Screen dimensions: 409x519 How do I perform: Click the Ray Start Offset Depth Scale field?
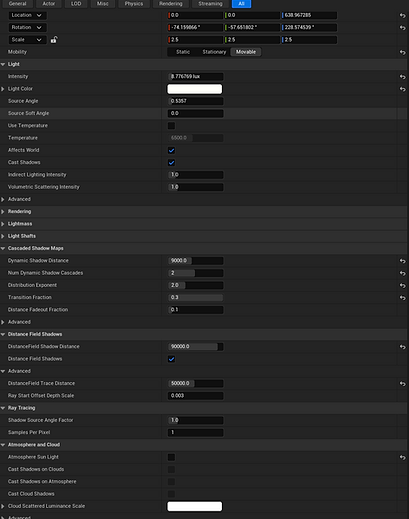coord(195,396)
